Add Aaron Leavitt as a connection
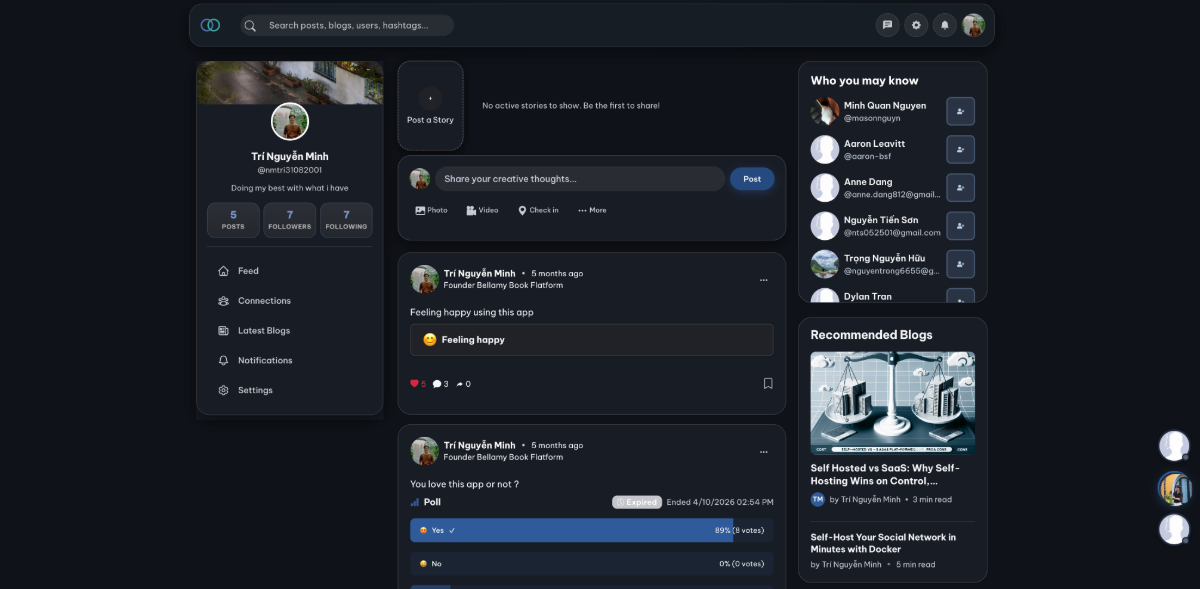 (x=960, y=150)
